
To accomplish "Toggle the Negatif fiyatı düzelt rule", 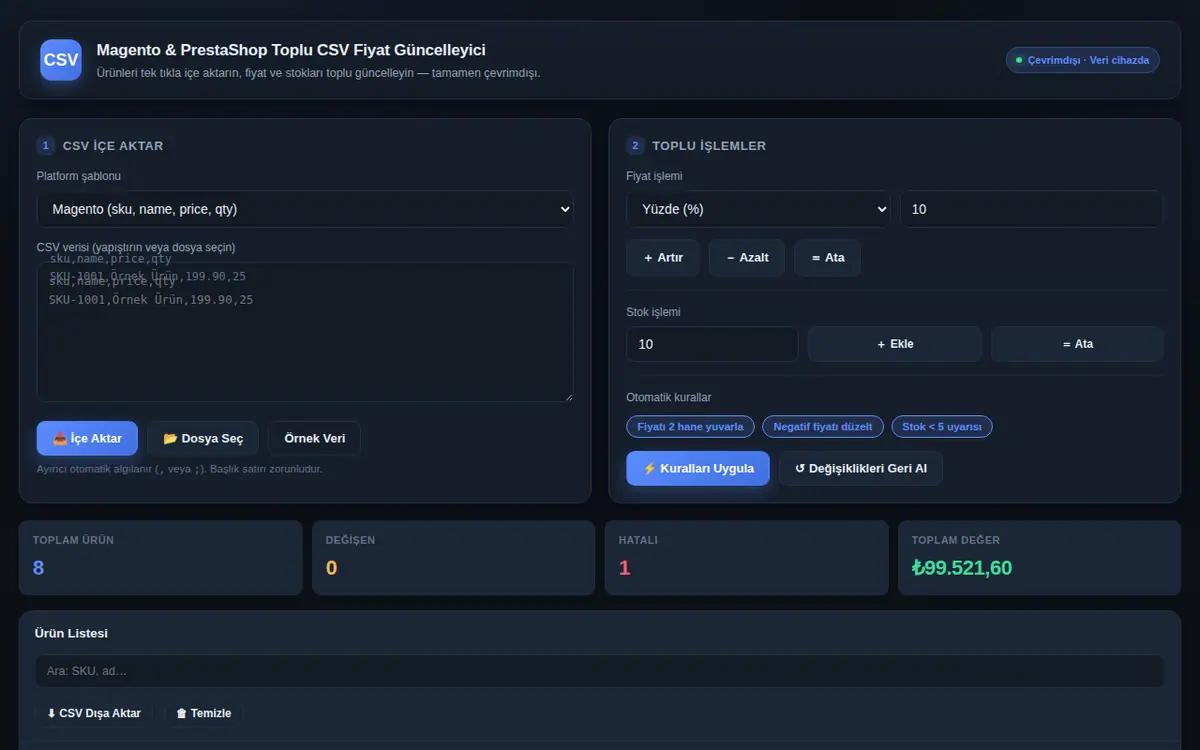I will pos(823,427).
